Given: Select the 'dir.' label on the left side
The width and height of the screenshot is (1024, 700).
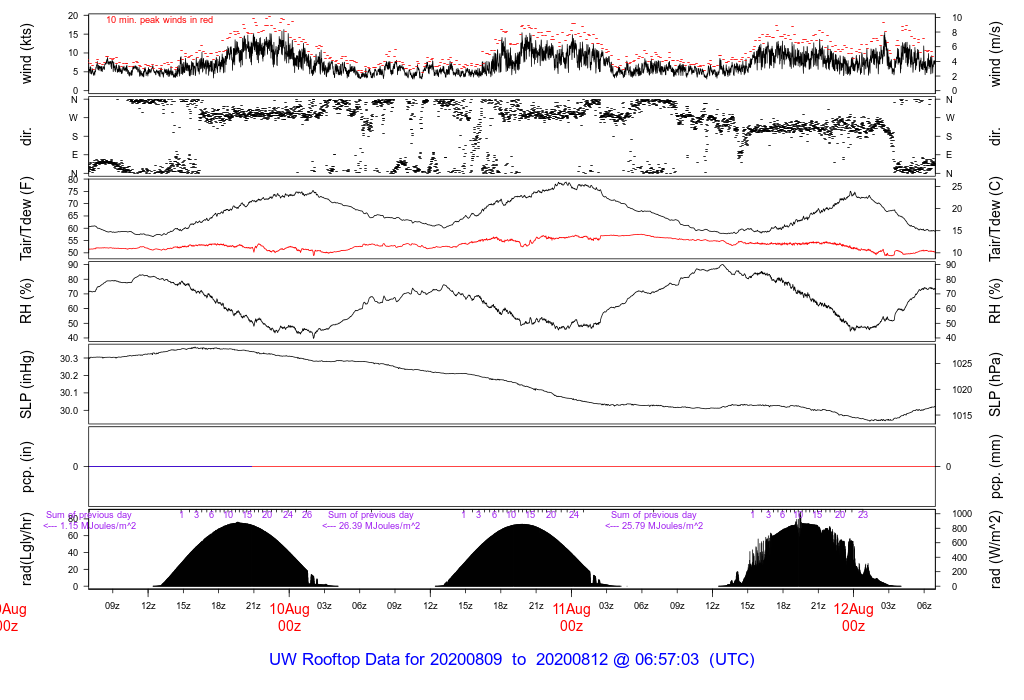Looking at the screenshot, I should click(26, 136).
